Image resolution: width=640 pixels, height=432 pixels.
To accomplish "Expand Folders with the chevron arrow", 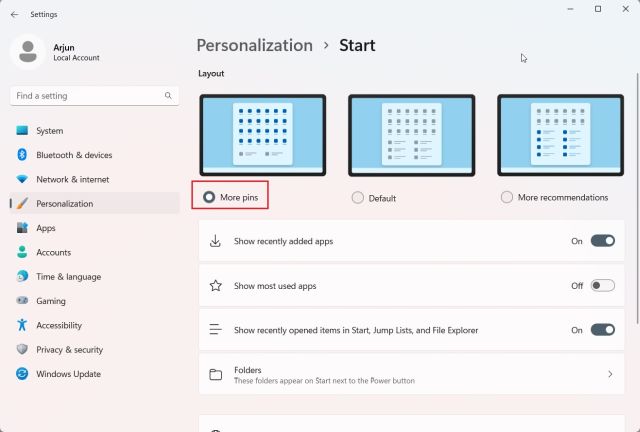I will click(610, 374).
